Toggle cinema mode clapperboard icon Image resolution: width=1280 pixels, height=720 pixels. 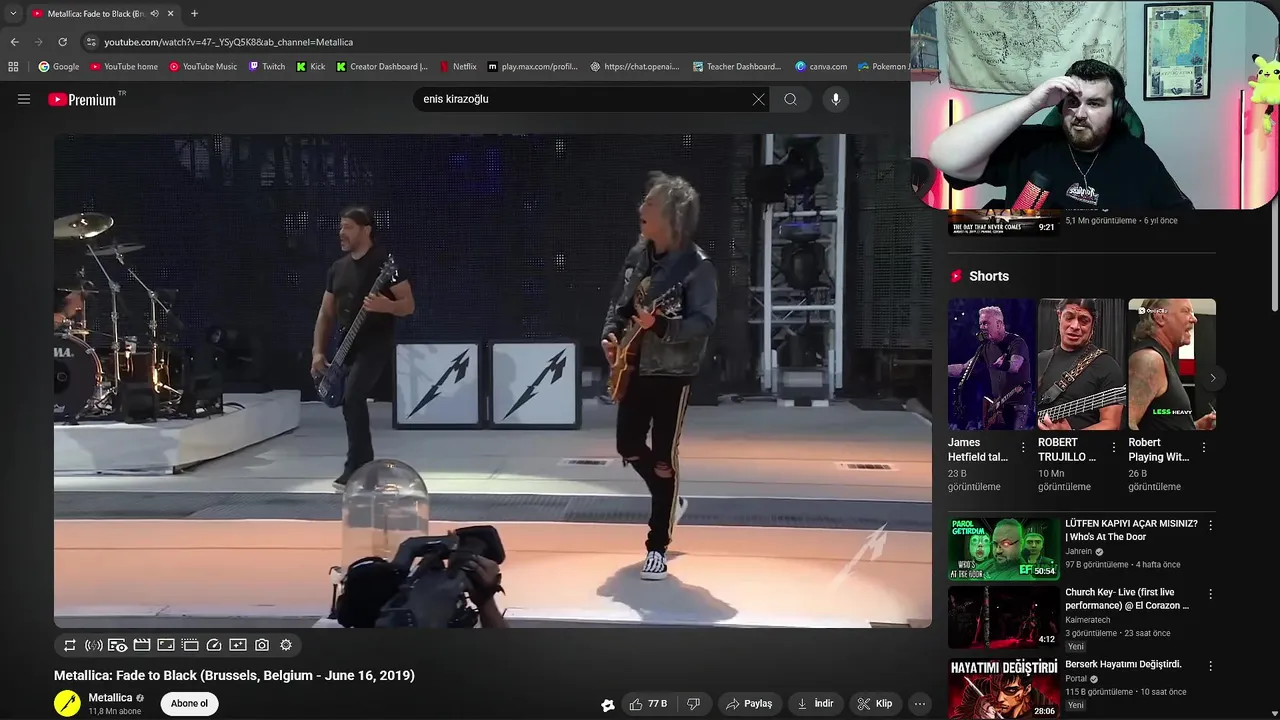coord(142,646)
